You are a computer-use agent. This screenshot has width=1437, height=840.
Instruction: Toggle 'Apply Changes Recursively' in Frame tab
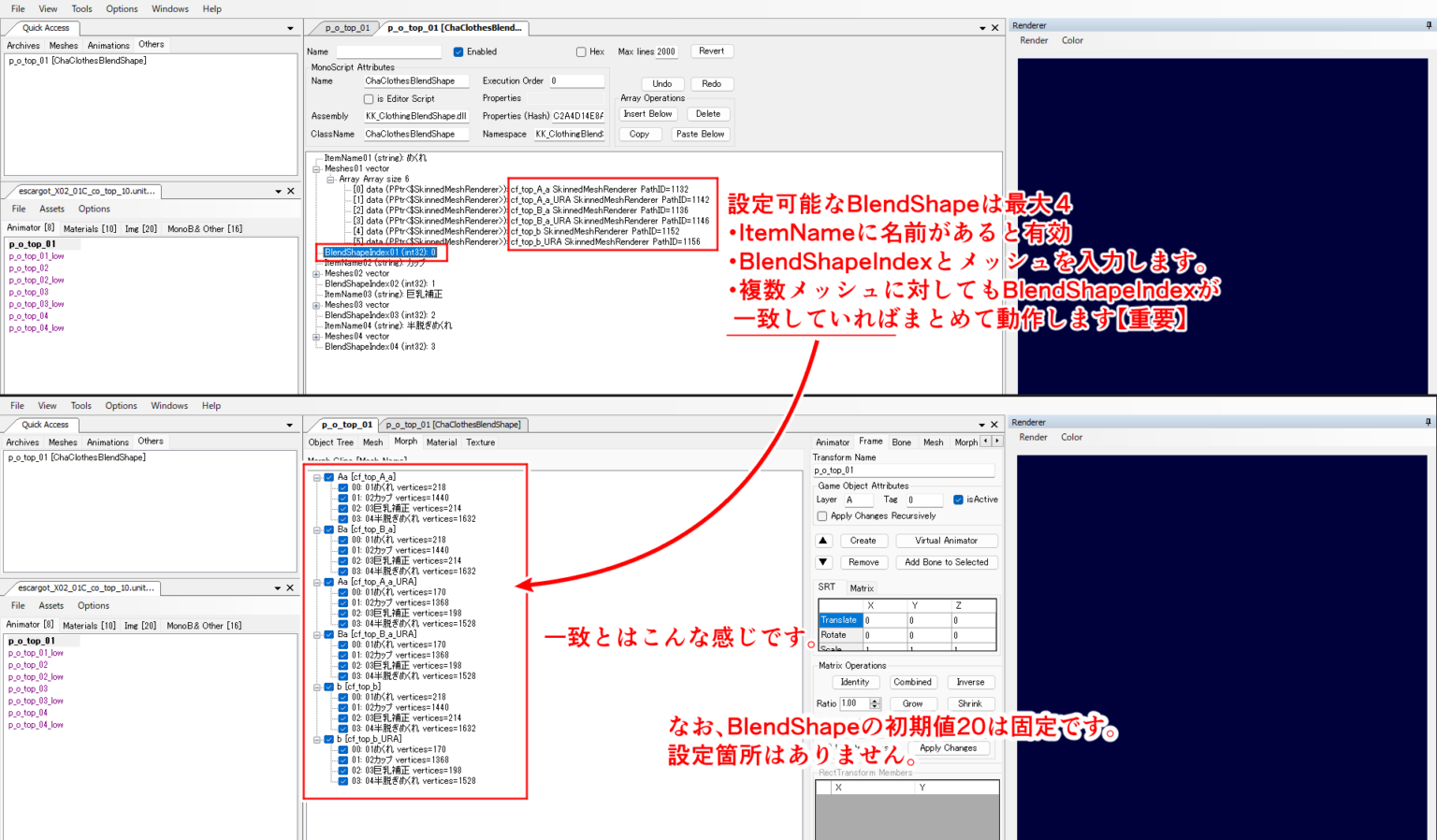click(x=822, y=515)
